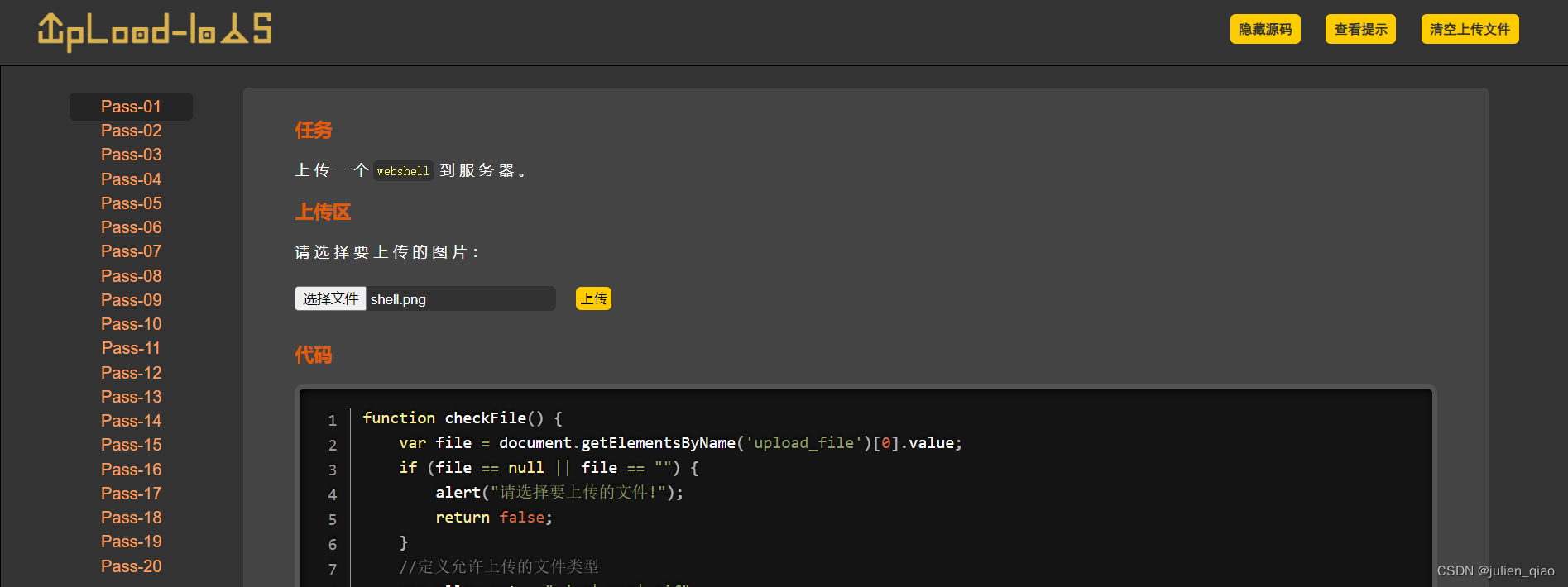The width and height of the screenshot is (1568, 587).
Task: Open the Pass-05 challenge
Action: (131, 203)
